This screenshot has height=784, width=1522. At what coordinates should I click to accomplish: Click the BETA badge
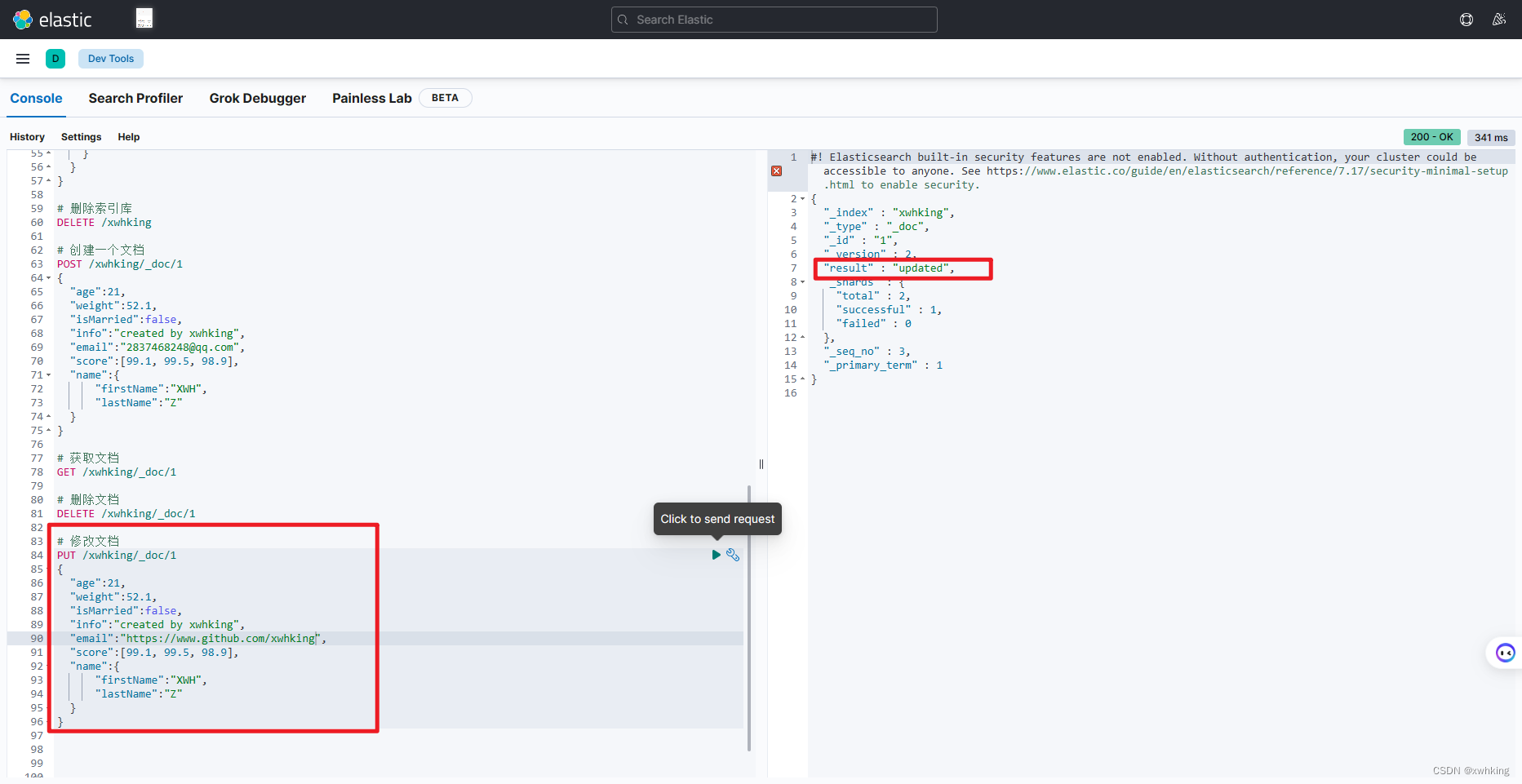(445, 98)
